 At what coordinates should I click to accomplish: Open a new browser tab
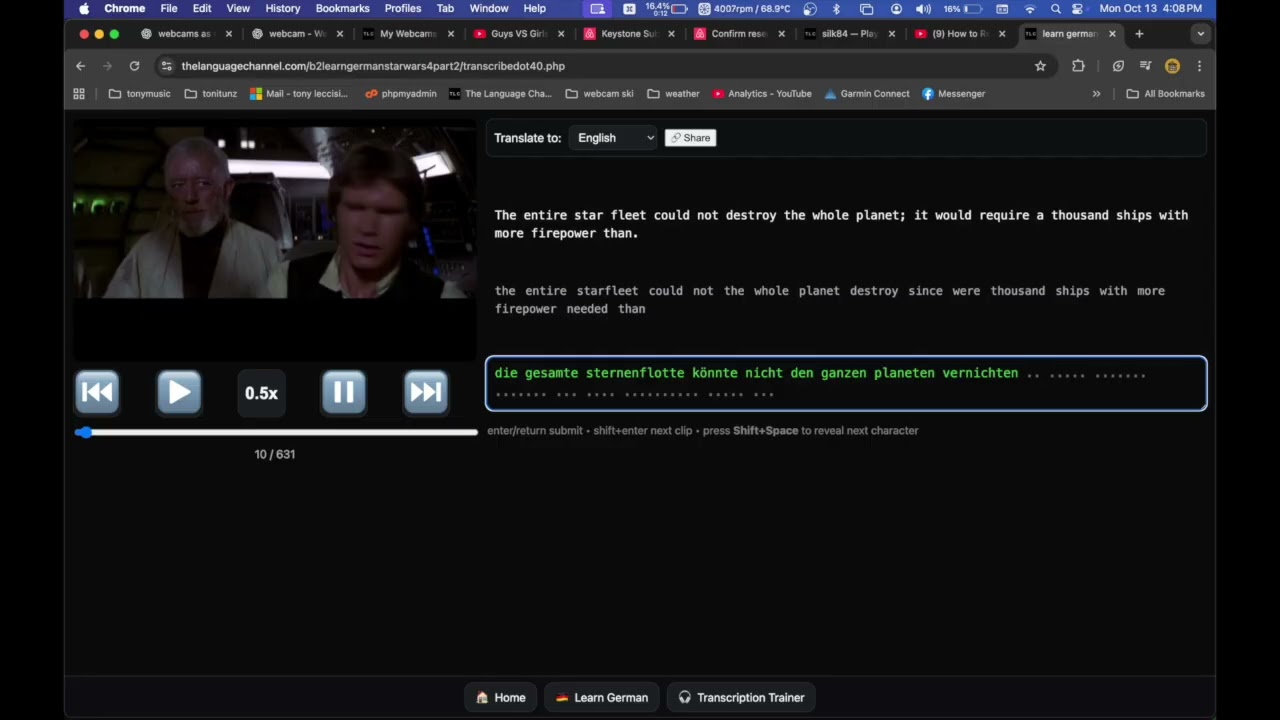click(x=1139, y=34)
